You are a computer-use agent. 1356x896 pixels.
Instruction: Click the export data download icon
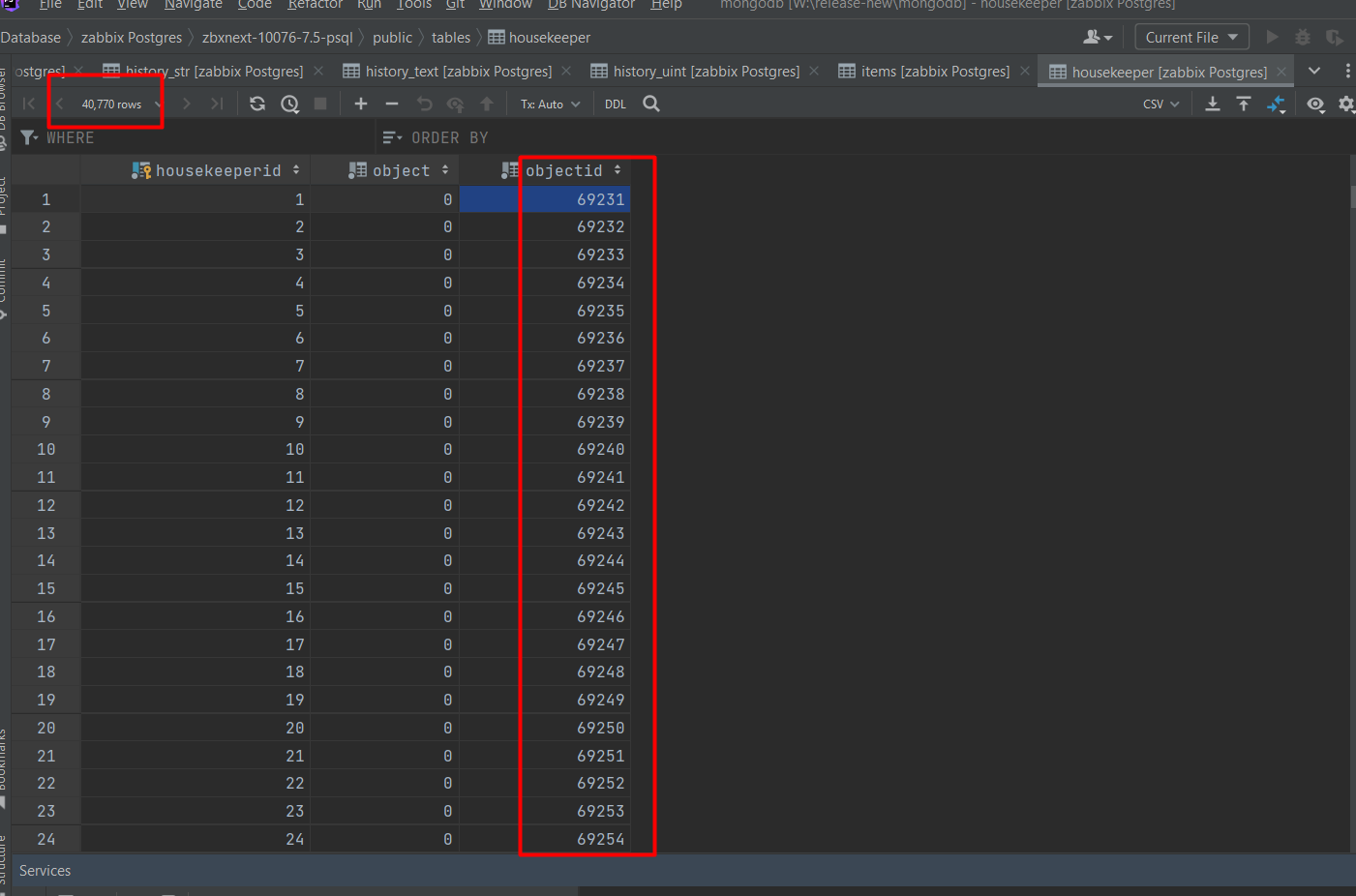pos(1212,104)
